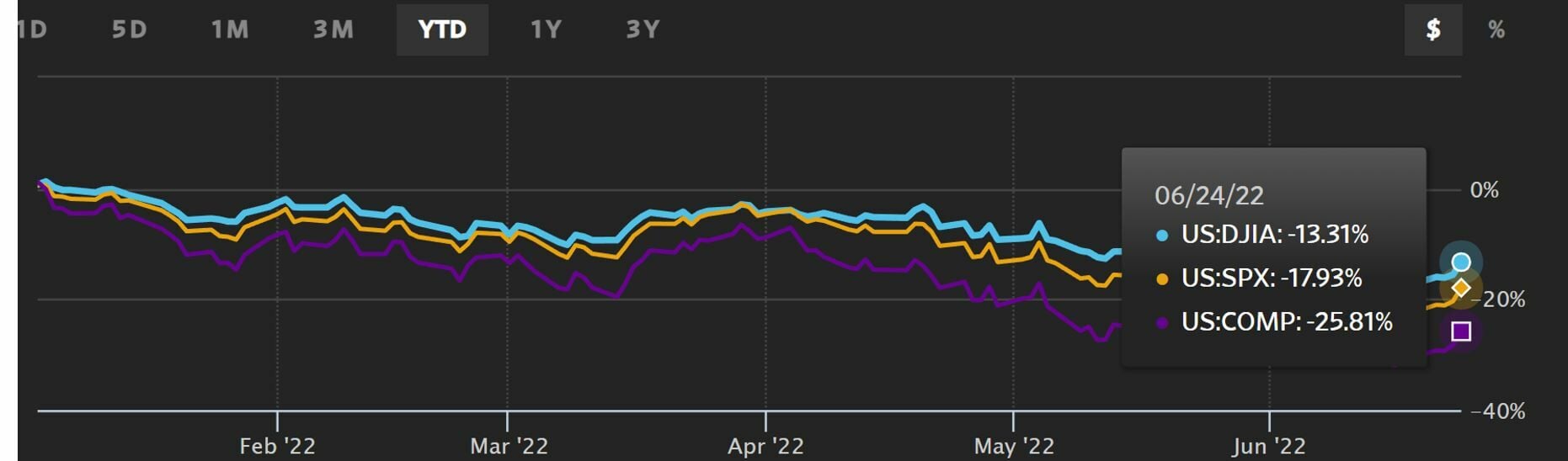Image resolution: width=1568 pixels, height=461 pixels.
Task: Switch chart to 5D range
Action: (130, 29)
